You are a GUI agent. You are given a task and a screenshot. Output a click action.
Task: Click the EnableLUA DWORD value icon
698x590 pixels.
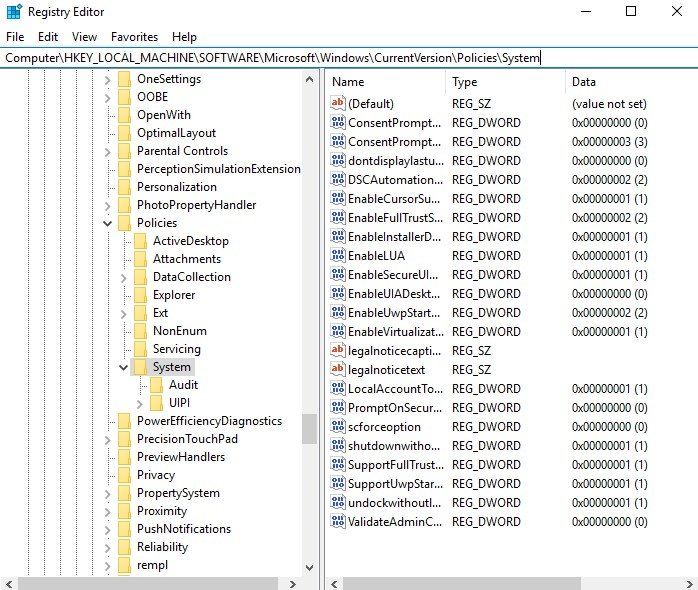(x=337, y=256)
